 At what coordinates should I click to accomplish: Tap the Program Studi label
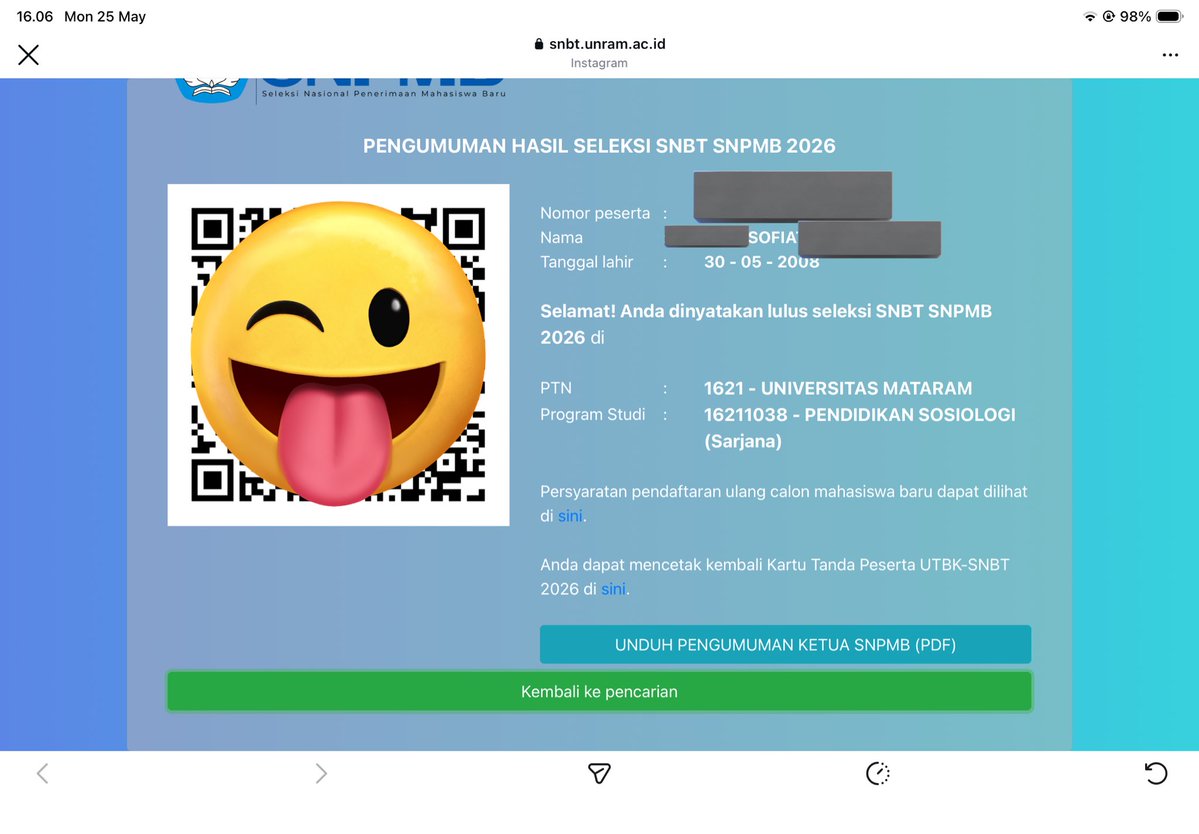(x=593, y=414)
